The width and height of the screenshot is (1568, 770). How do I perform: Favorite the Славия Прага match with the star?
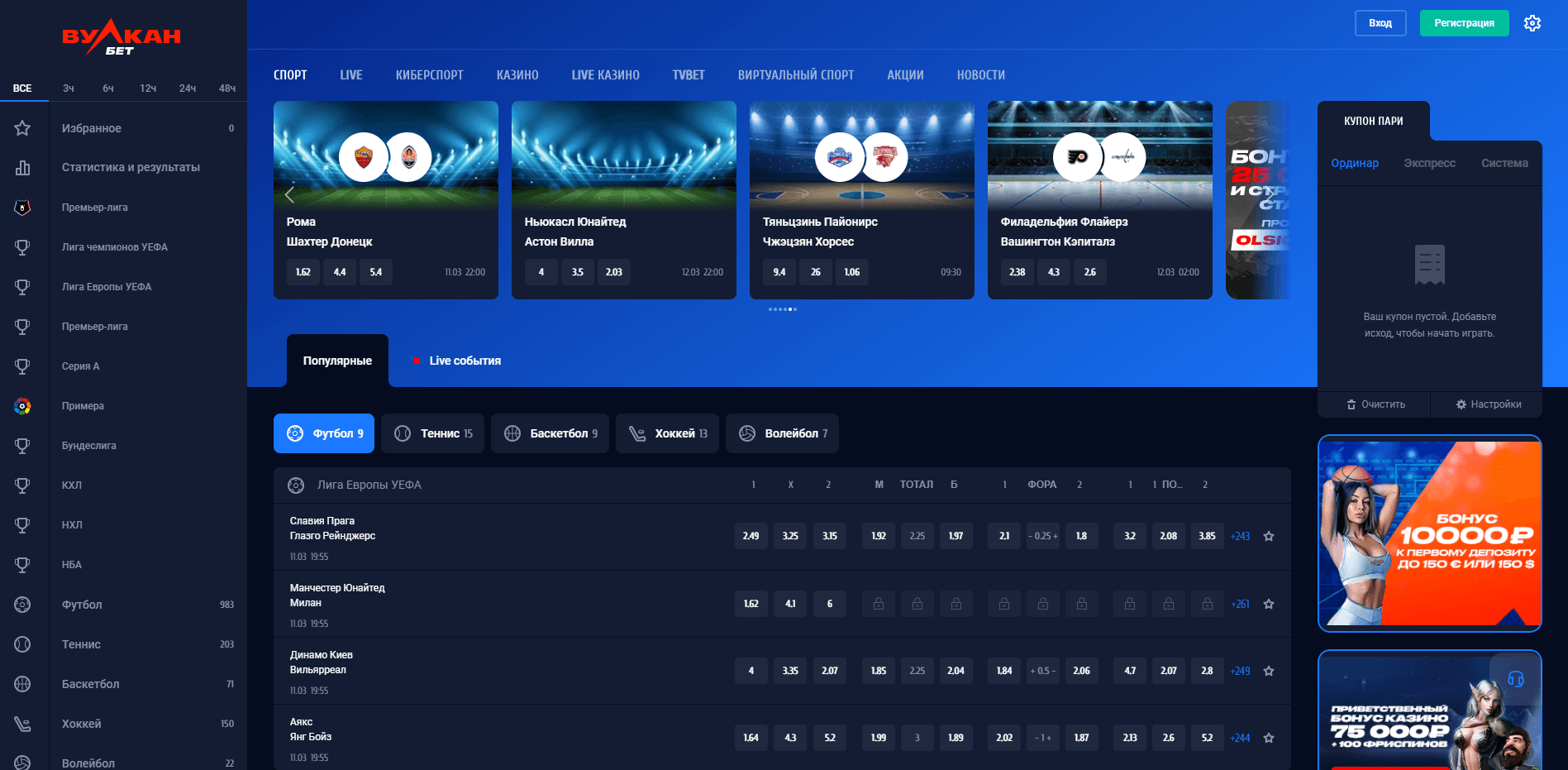pos(1269,536)
